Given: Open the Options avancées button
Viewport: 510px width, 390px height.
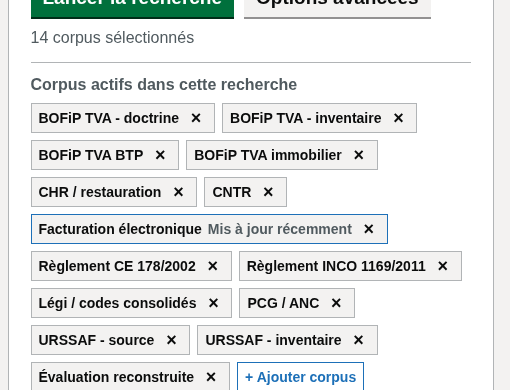Looking at the screenshot, I should tap(337, 8).
